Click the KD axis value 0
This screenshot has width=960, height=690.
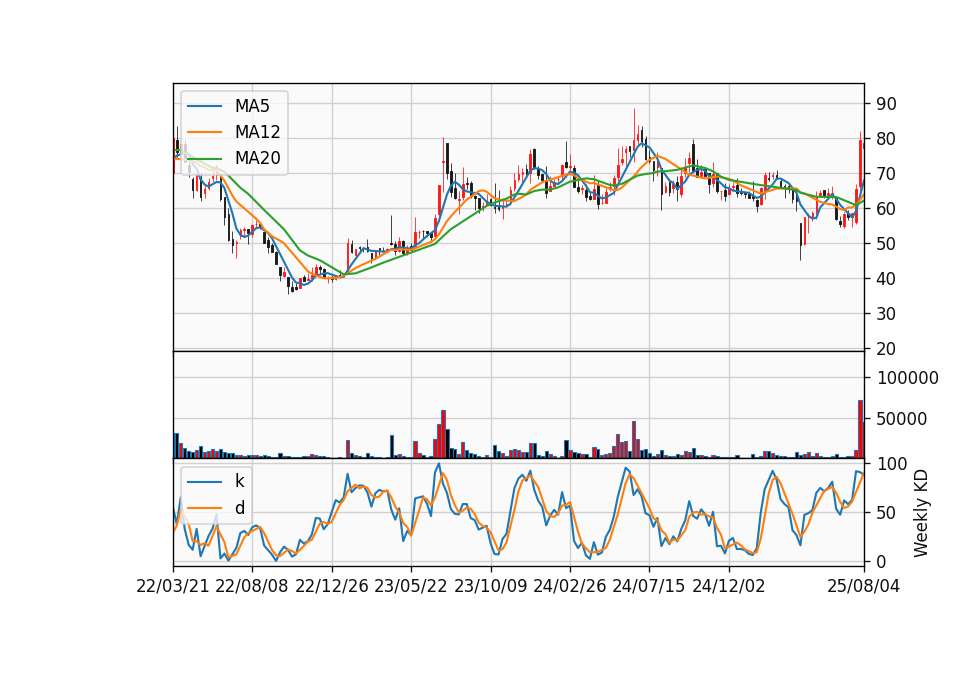[882, 561]
